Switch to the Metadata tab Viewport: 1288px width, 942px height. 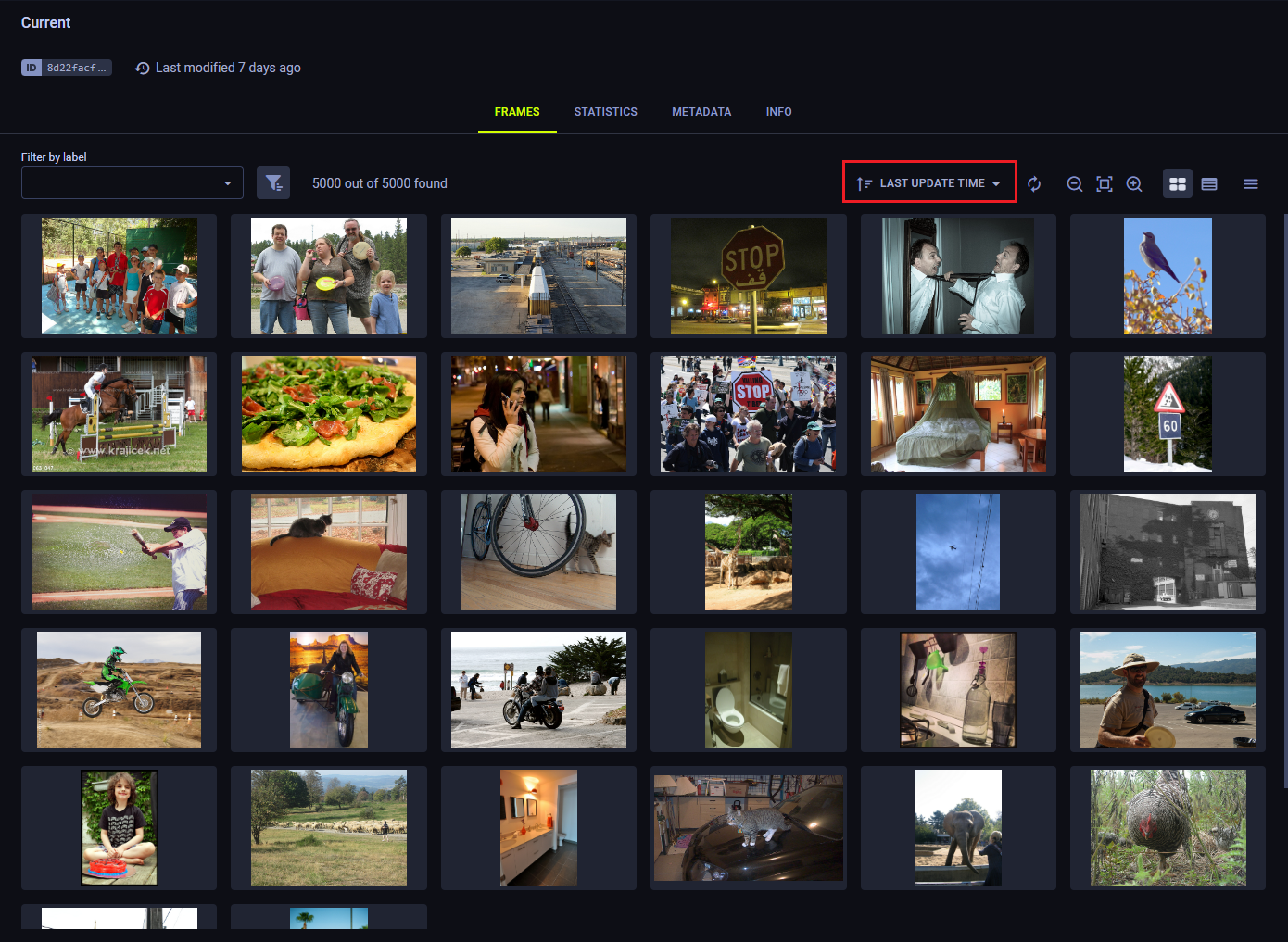(701, 112)
